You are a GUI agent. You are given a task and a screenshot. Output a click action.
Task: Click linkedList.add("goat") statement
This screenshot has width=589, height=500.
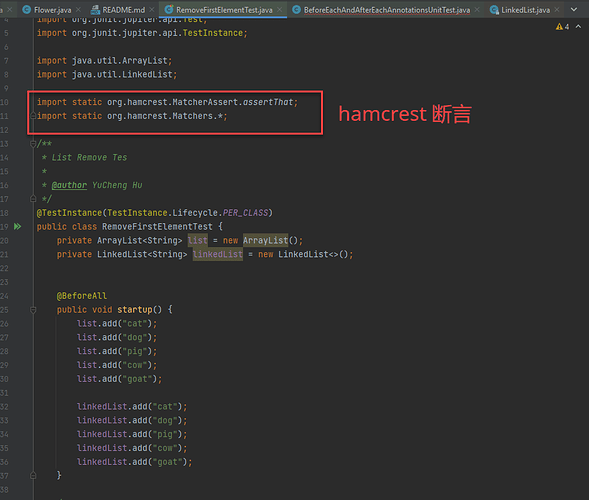point(134,462)
